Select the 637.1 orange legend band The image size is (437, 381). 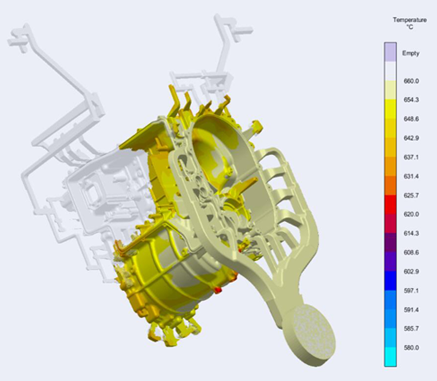[390, 147]
